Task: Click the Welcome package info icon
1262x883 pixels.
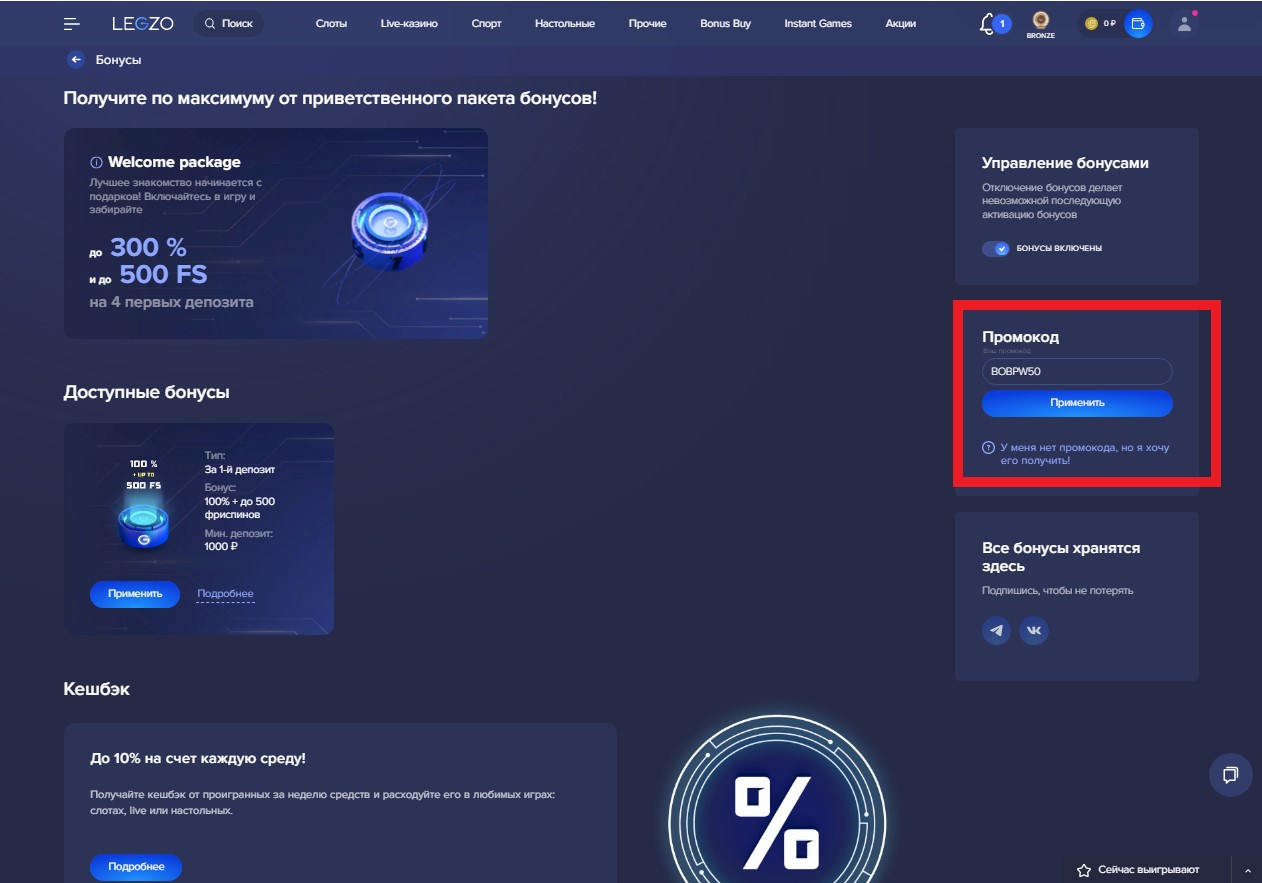Action: 96,162
